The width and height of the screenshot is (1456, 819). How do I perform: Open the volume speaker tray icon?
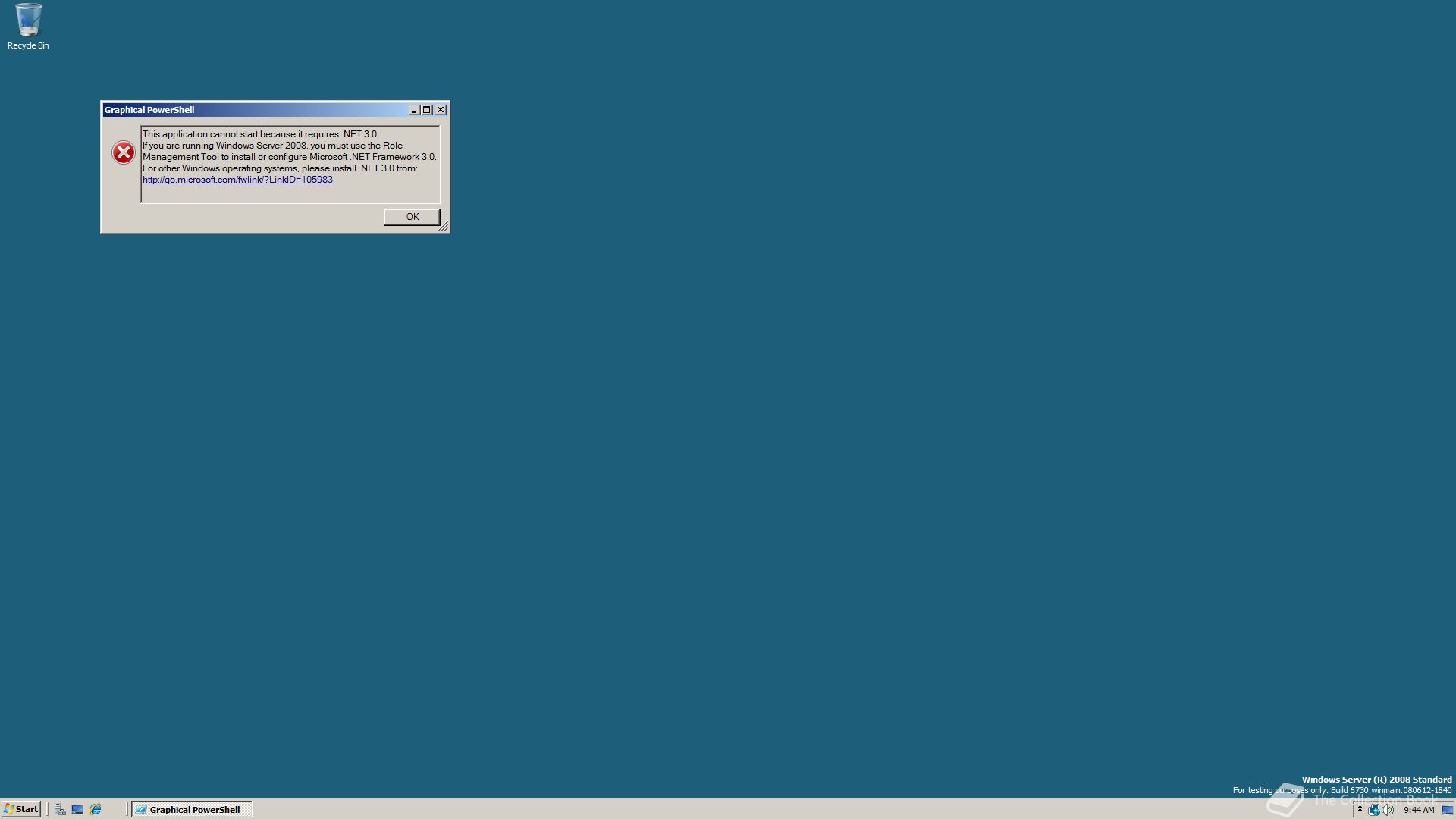1388,810
